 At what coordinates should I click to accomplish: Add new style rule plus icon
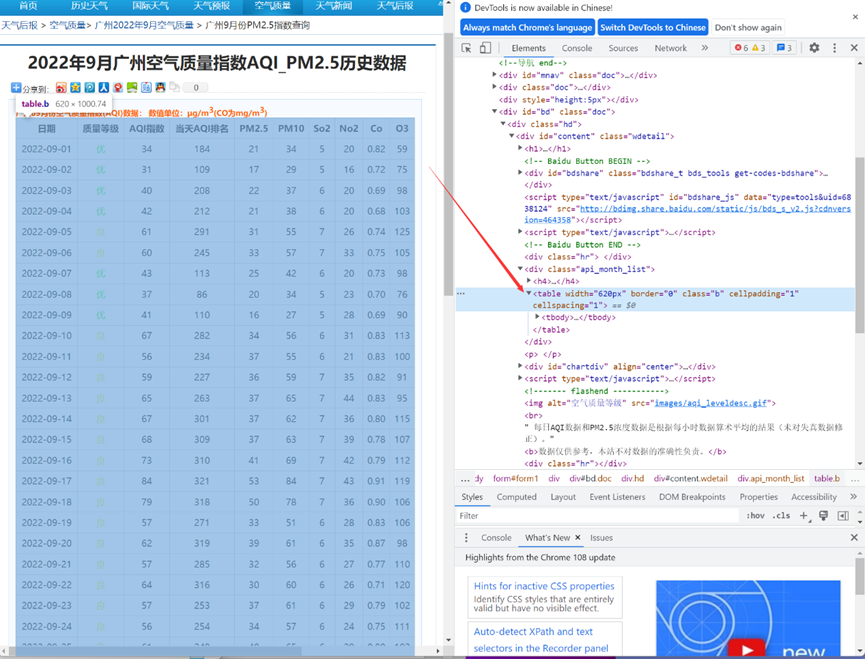tap(804, 516)
